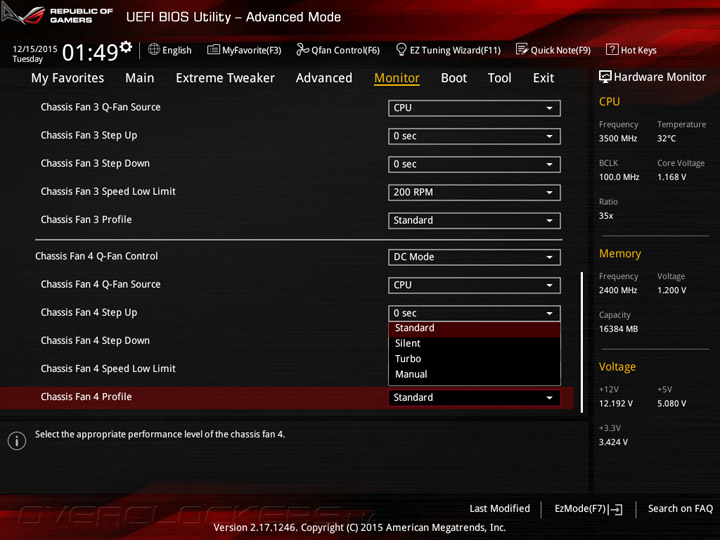Open Quick Note(F9)

click(553, 50)
